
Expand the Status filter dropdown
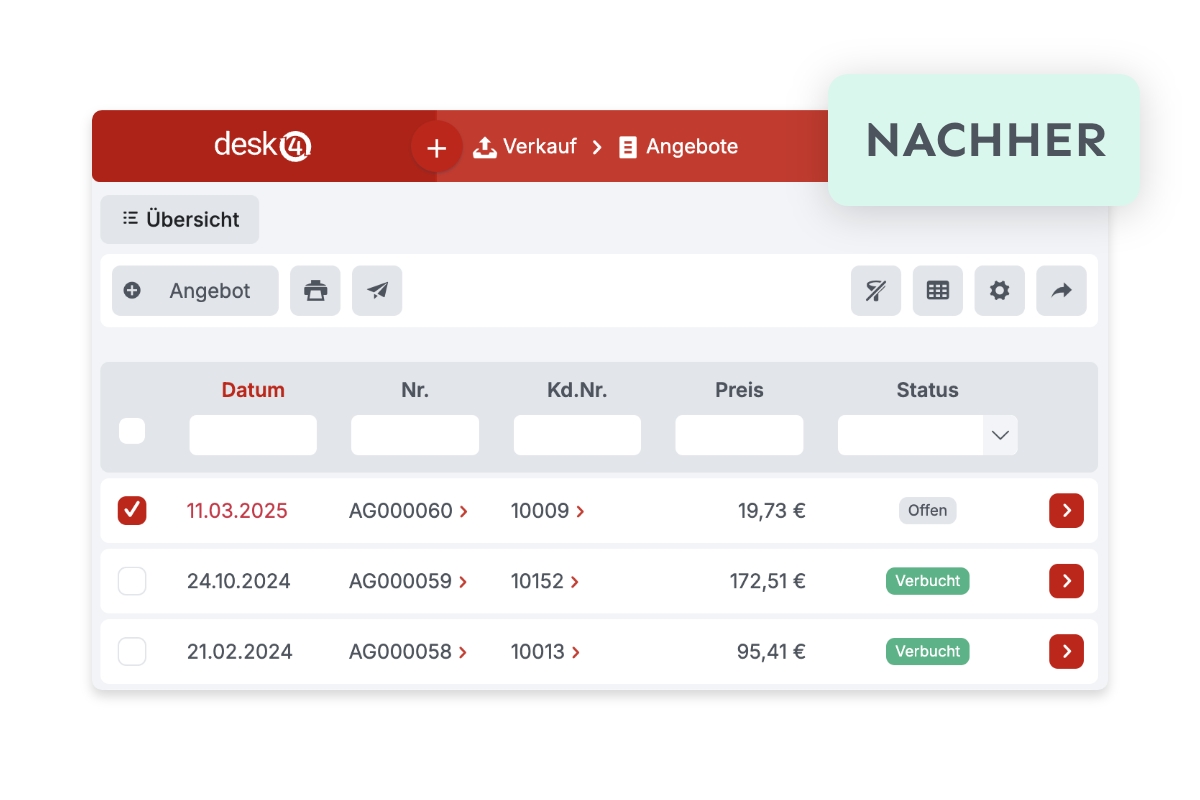[999, 435]
